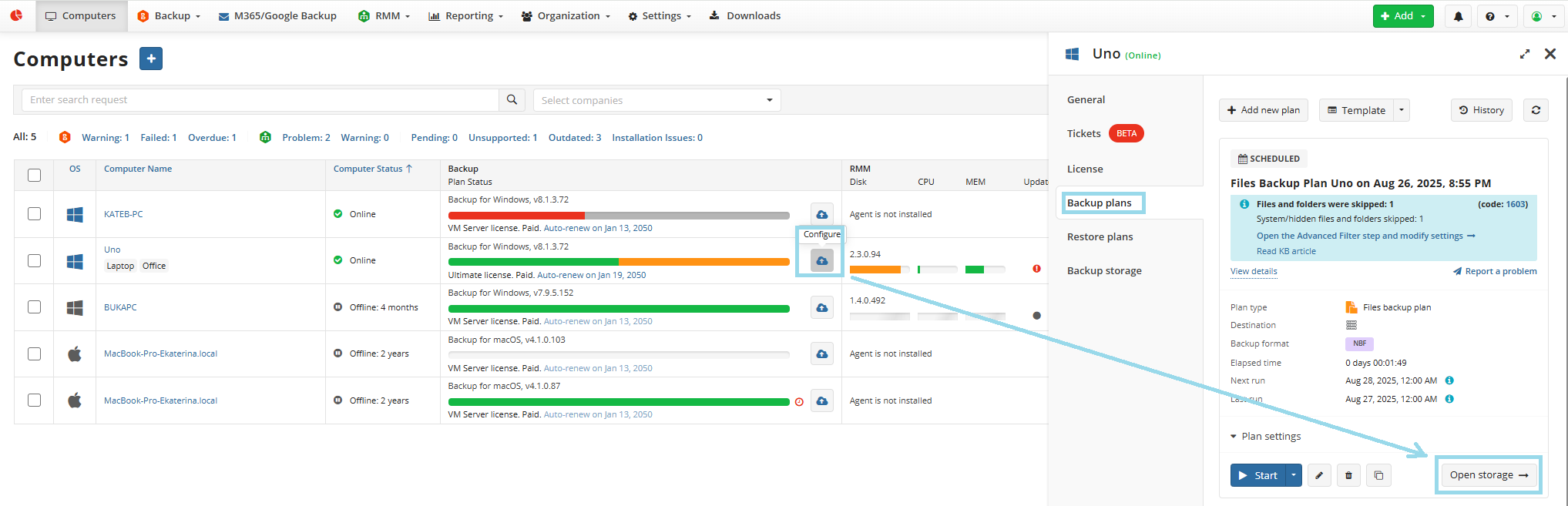Expand the Template dropdown arrow
Screen dimensions: 1568x506
pos(1402,110)
